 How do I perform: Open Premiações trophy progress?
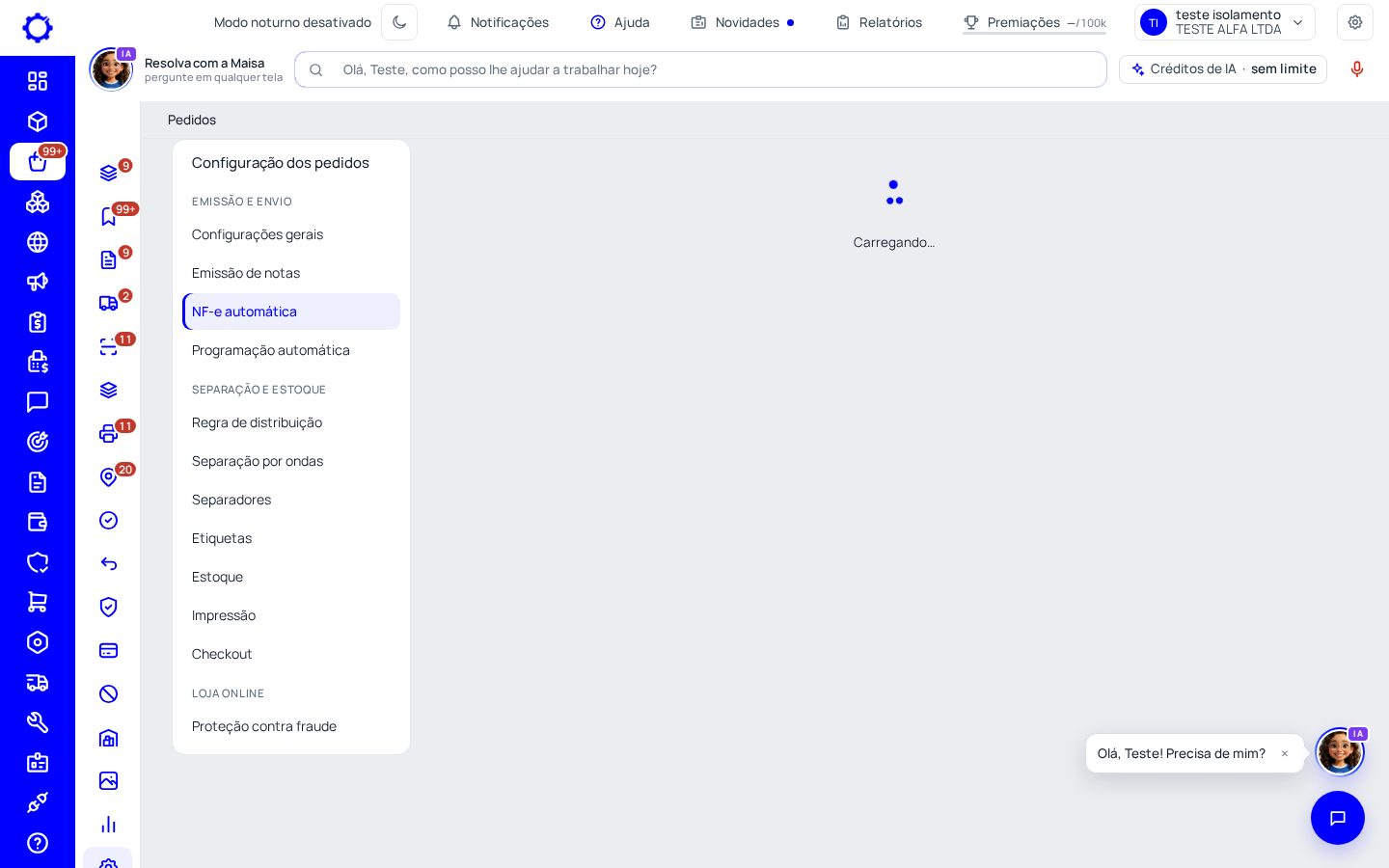pyautogui.click(x=1034, y=22)
